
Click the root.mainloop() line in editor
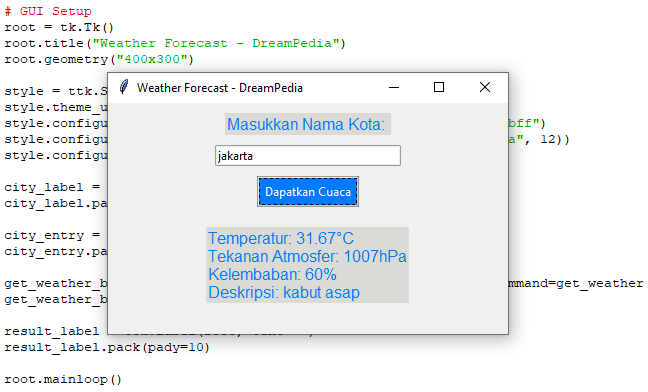pyautogui.click(x=63, y=379)
